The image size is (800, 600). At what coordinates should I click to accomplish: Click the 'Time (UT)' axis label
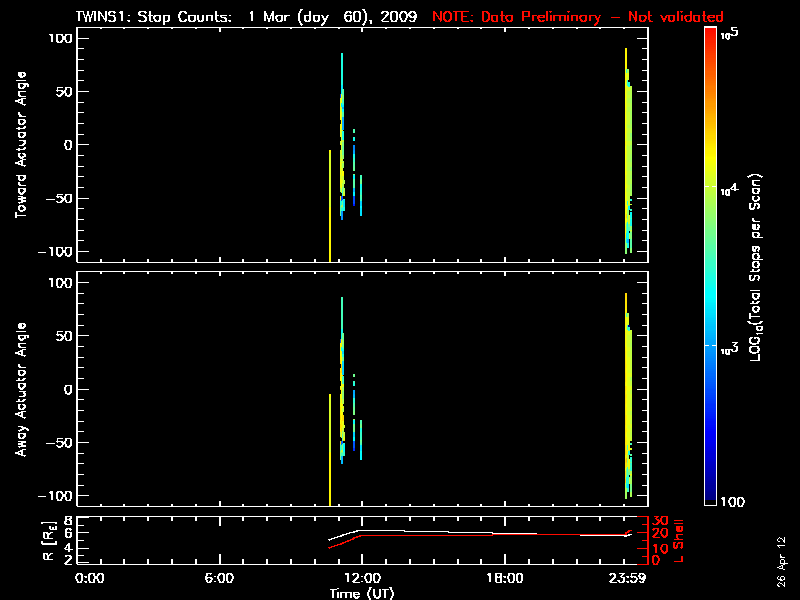pyautogui.click(x=363, y=593)
